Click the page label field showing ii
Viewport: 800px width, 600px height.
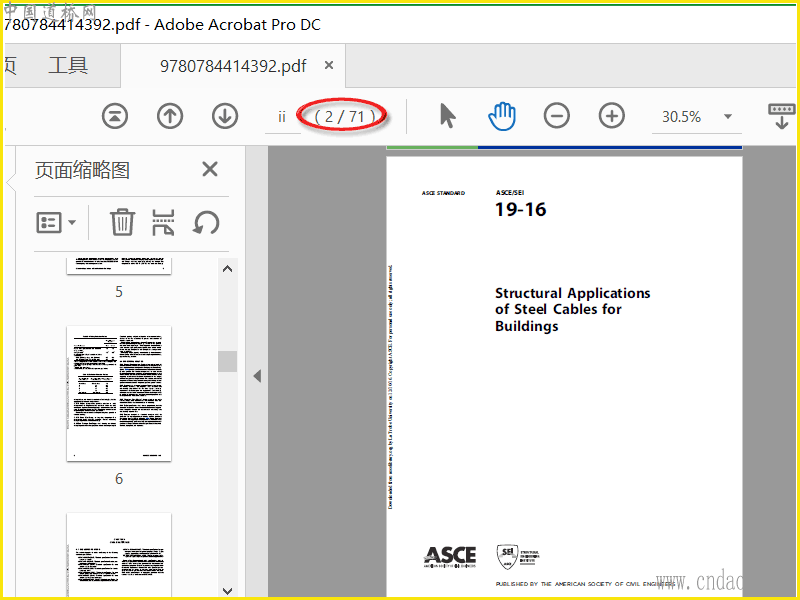(x=282, y=117)
